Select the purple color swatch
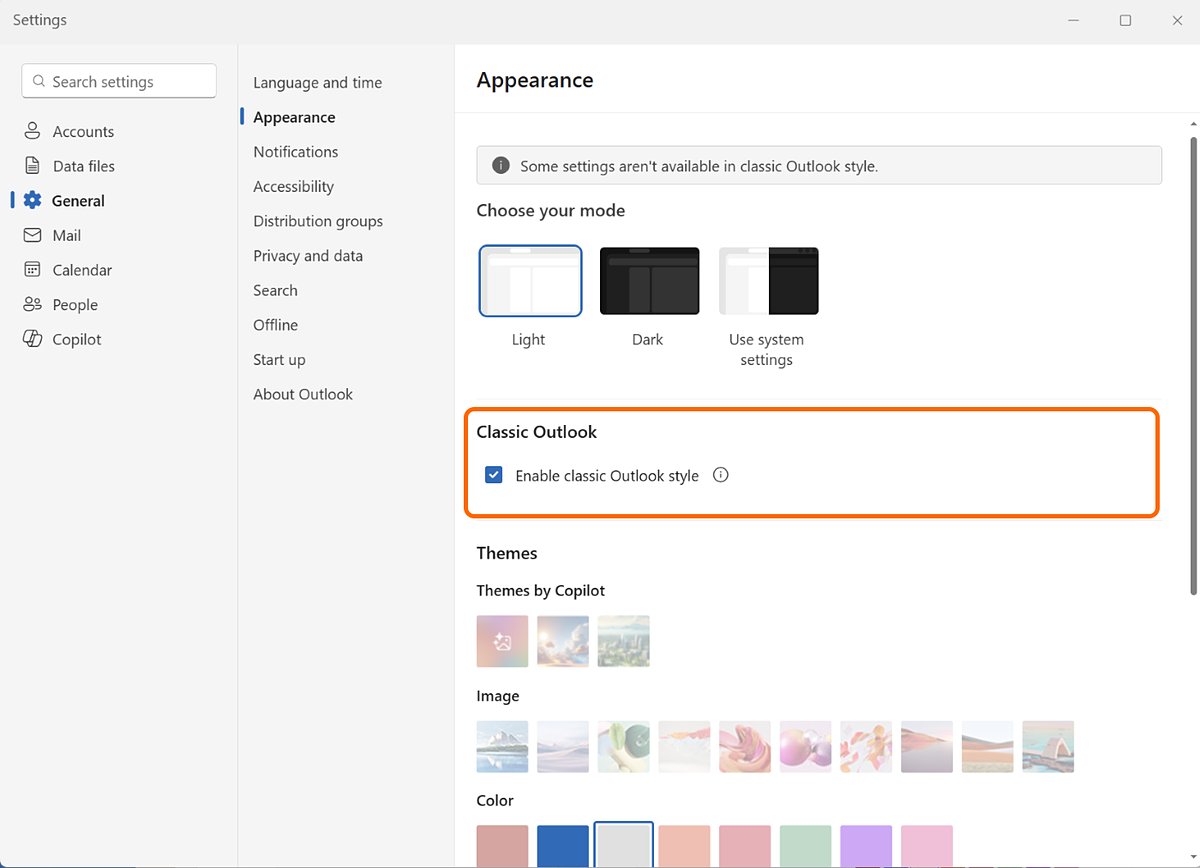Viewport: 1200px width, 868px height. [x=866, y=846]
